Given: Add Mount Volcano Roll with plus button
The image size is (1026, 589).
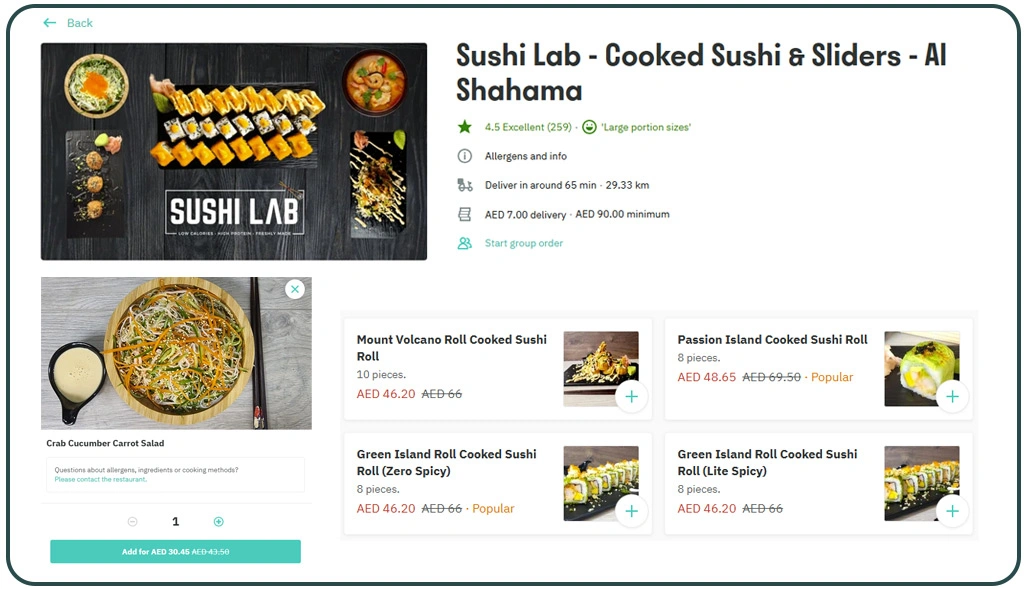Looking at the screenshot, I should pos(631,397).
